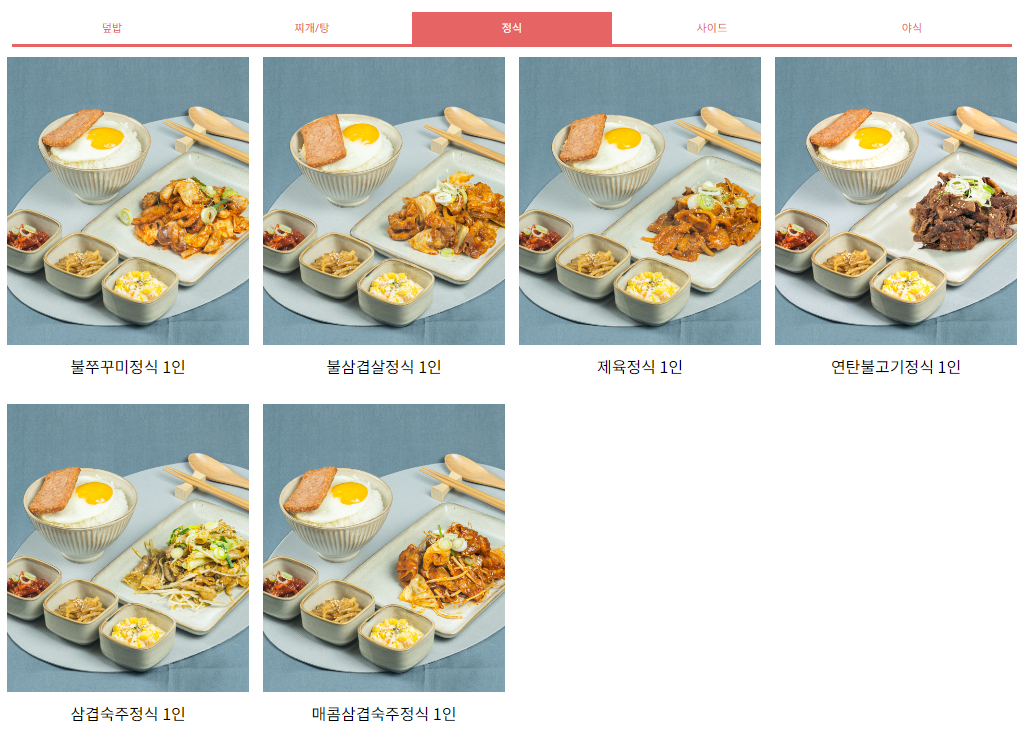Open the 불삼겹살정식 dish image
The height and width of the screenshot is (749, 1027).
384,201
